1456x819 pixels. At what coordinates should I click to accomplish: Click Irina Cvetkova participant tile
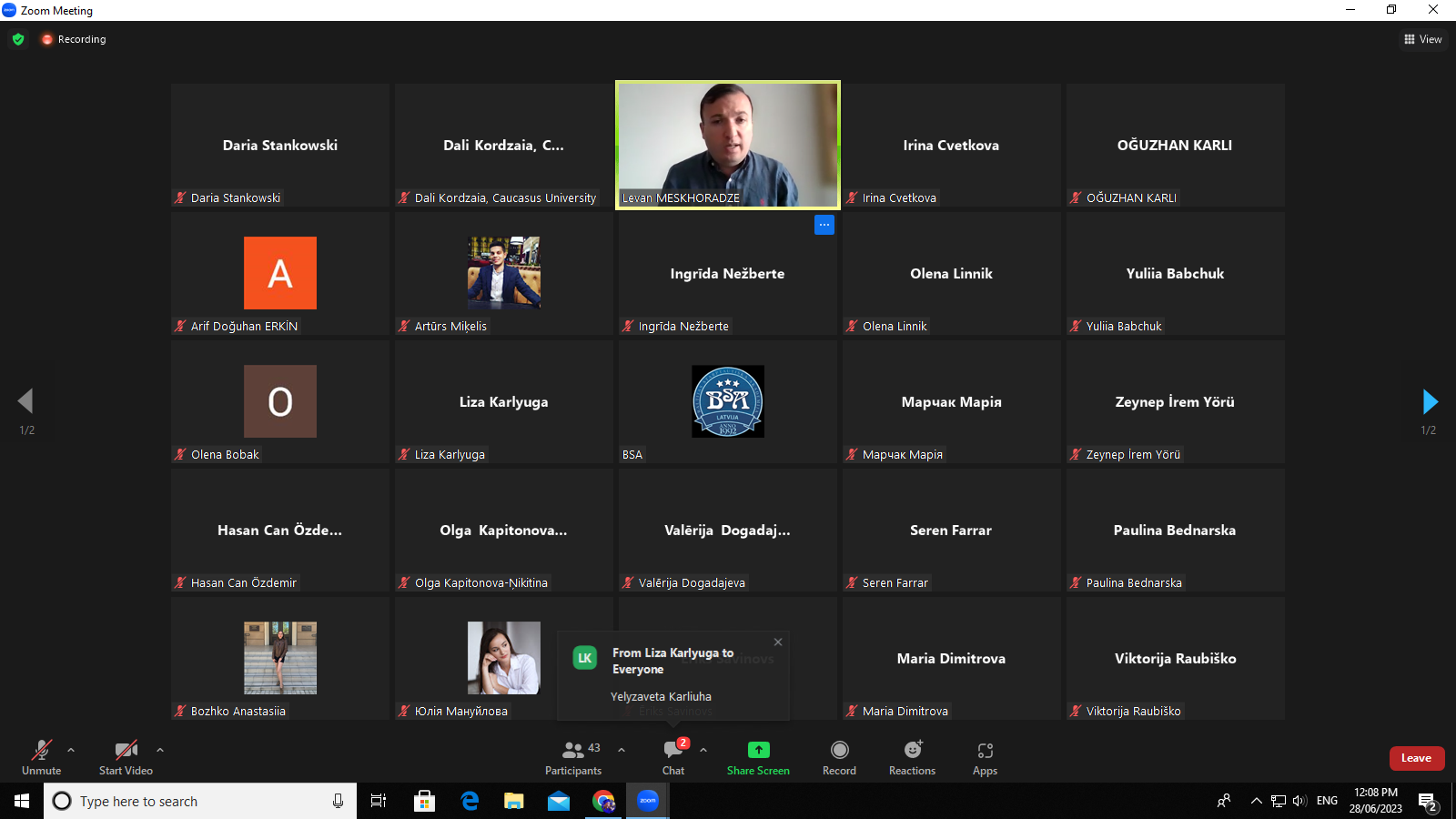click(x=952, y=146)
